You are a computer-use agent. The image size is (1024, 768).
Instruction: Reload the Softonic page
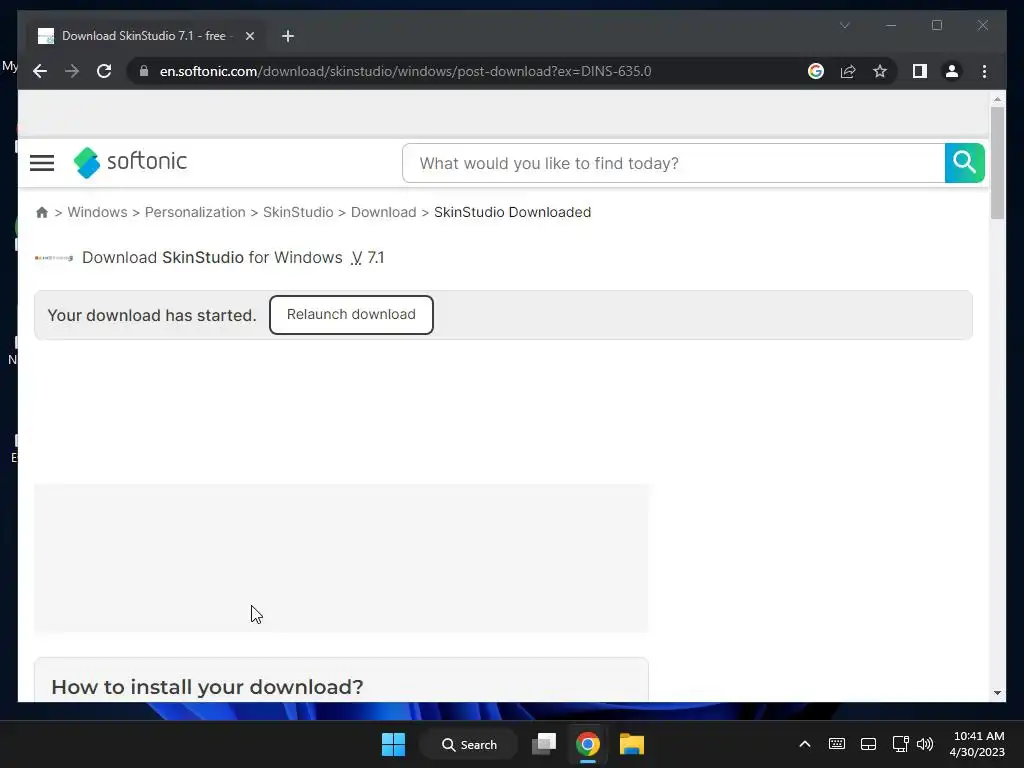tap(104, 71)
